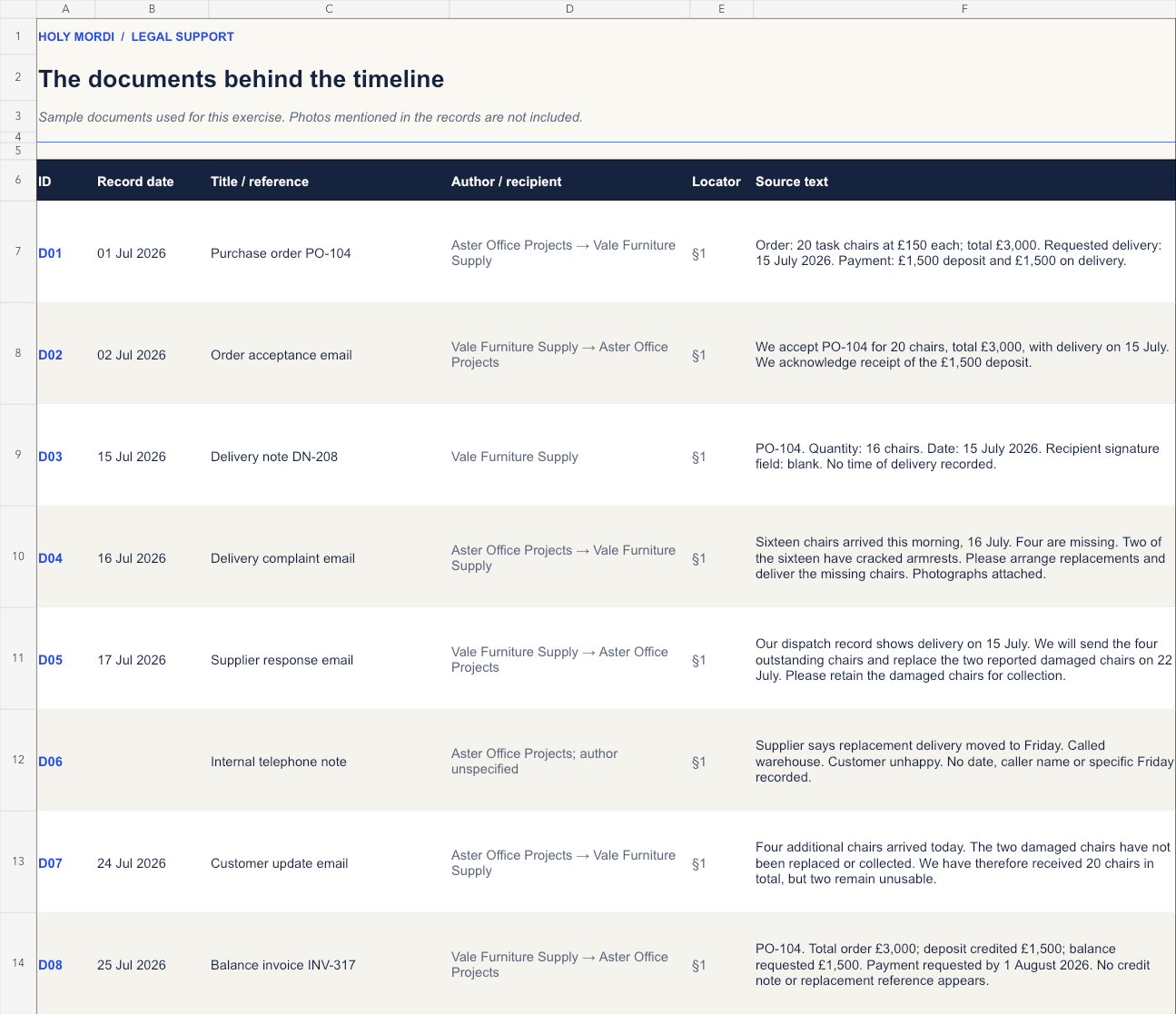The image size is (1176, 1014).
Task: Select column C header
Action: tap(329, 9)
